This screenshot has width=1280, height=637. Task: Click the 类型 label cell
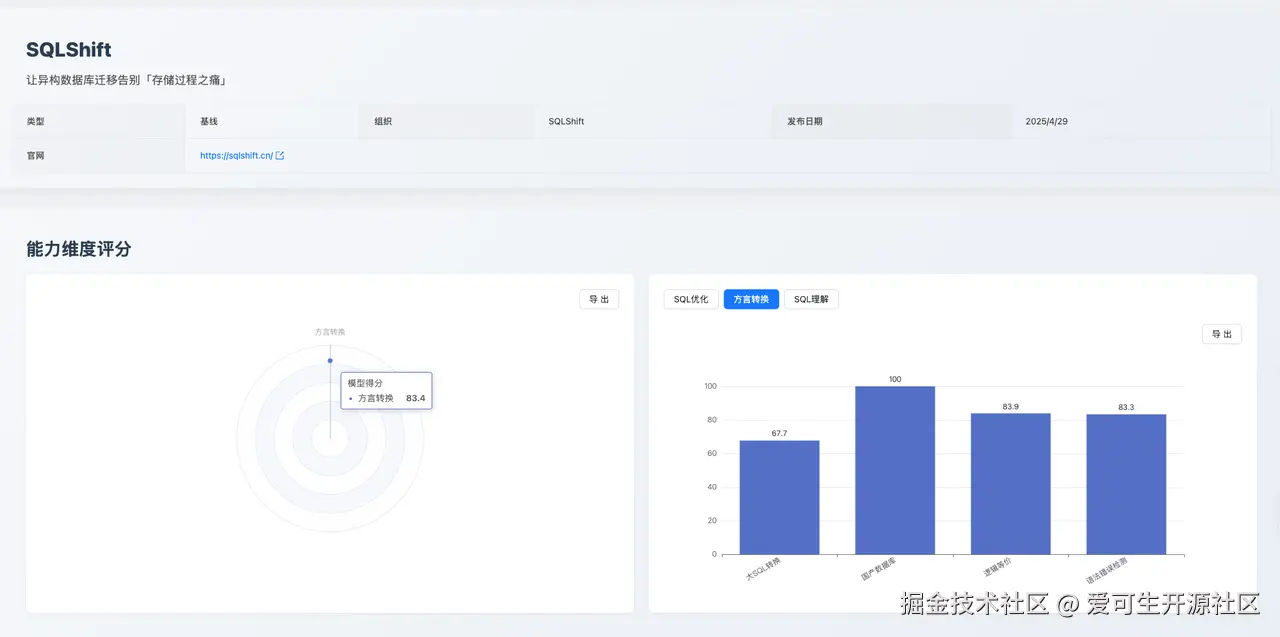99,121
